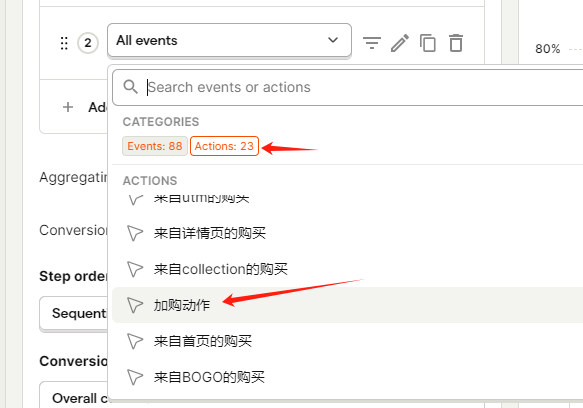Open the All events dropdown
Image resolution: width=583 pixels, height=408 pixels.
(x=229, y=41)
